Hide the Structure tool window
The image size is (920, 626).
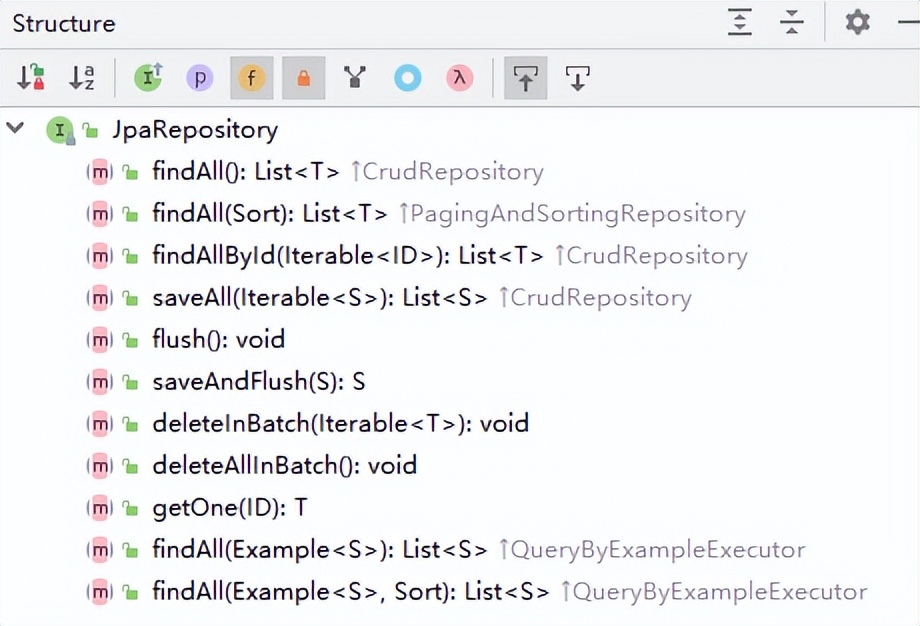click(x=906, y=22)
